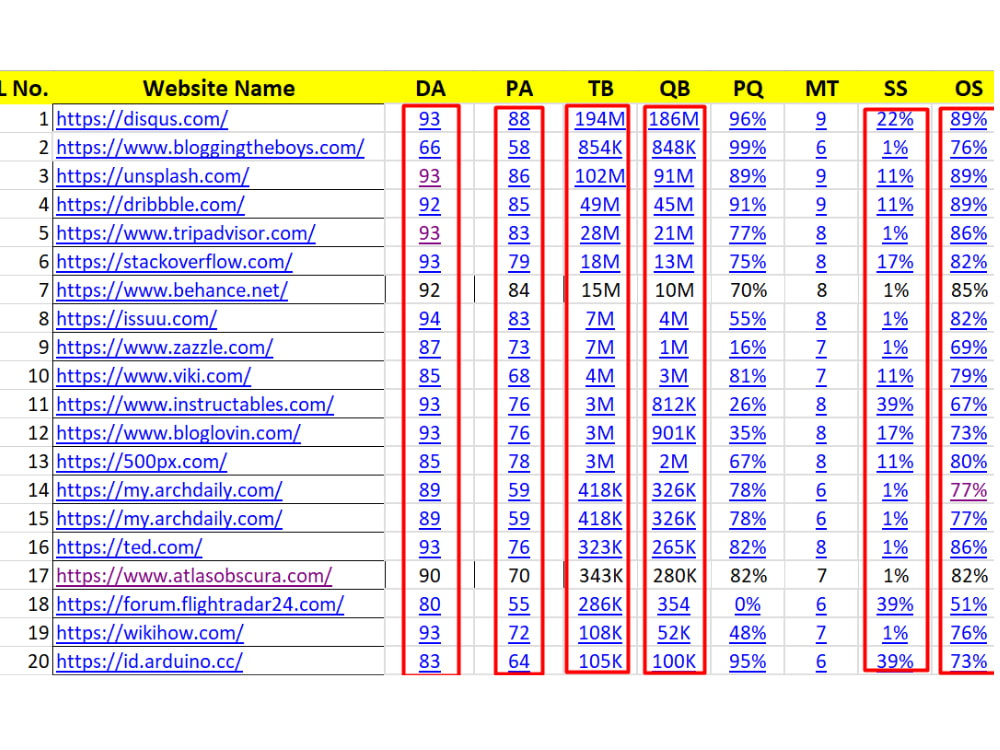Viewport: 1000px width, 750px height.
Task: Select the DA column header
Action: pos(430,88)
